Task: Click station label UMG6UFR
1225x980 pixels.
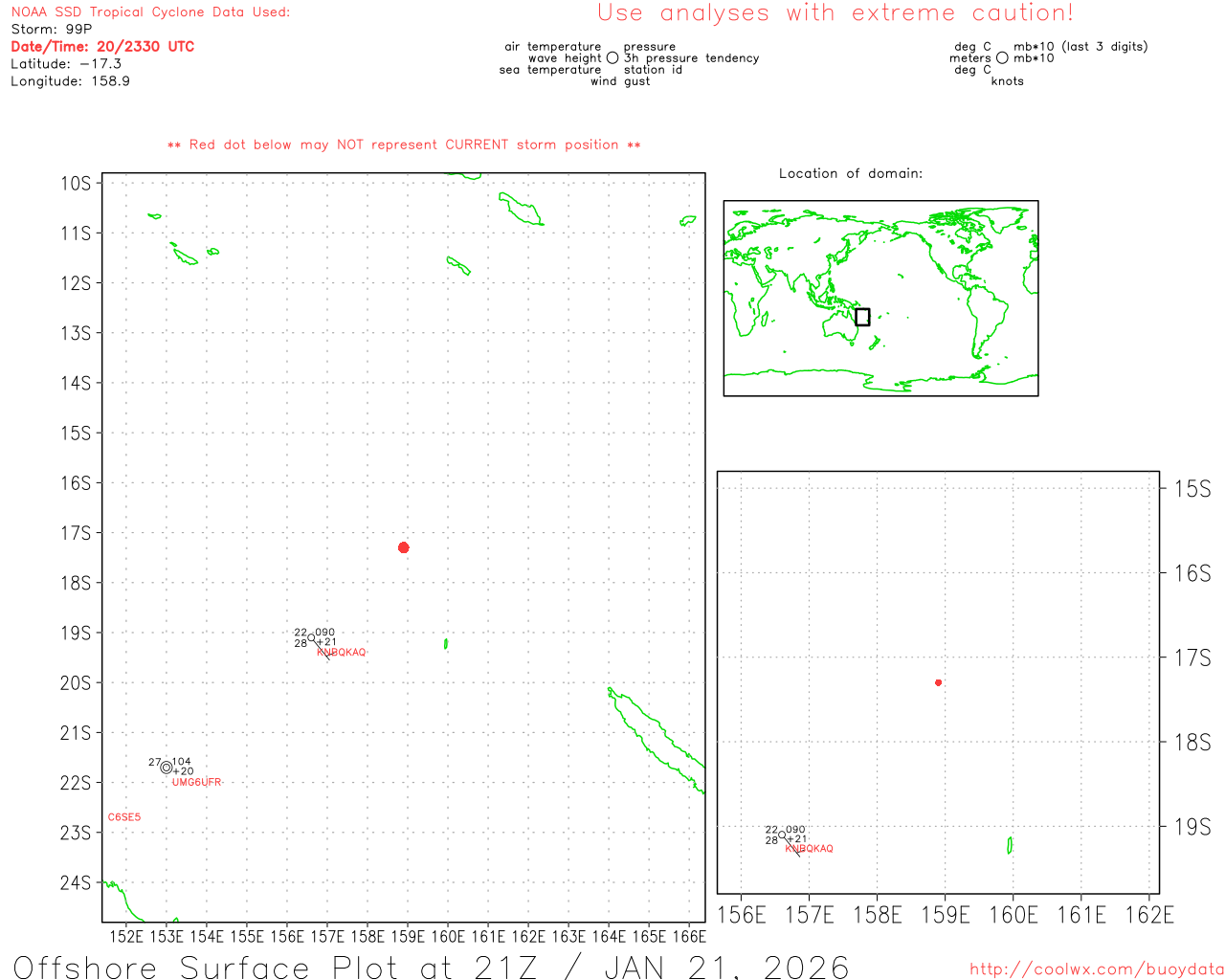Action: click(197, 783)
